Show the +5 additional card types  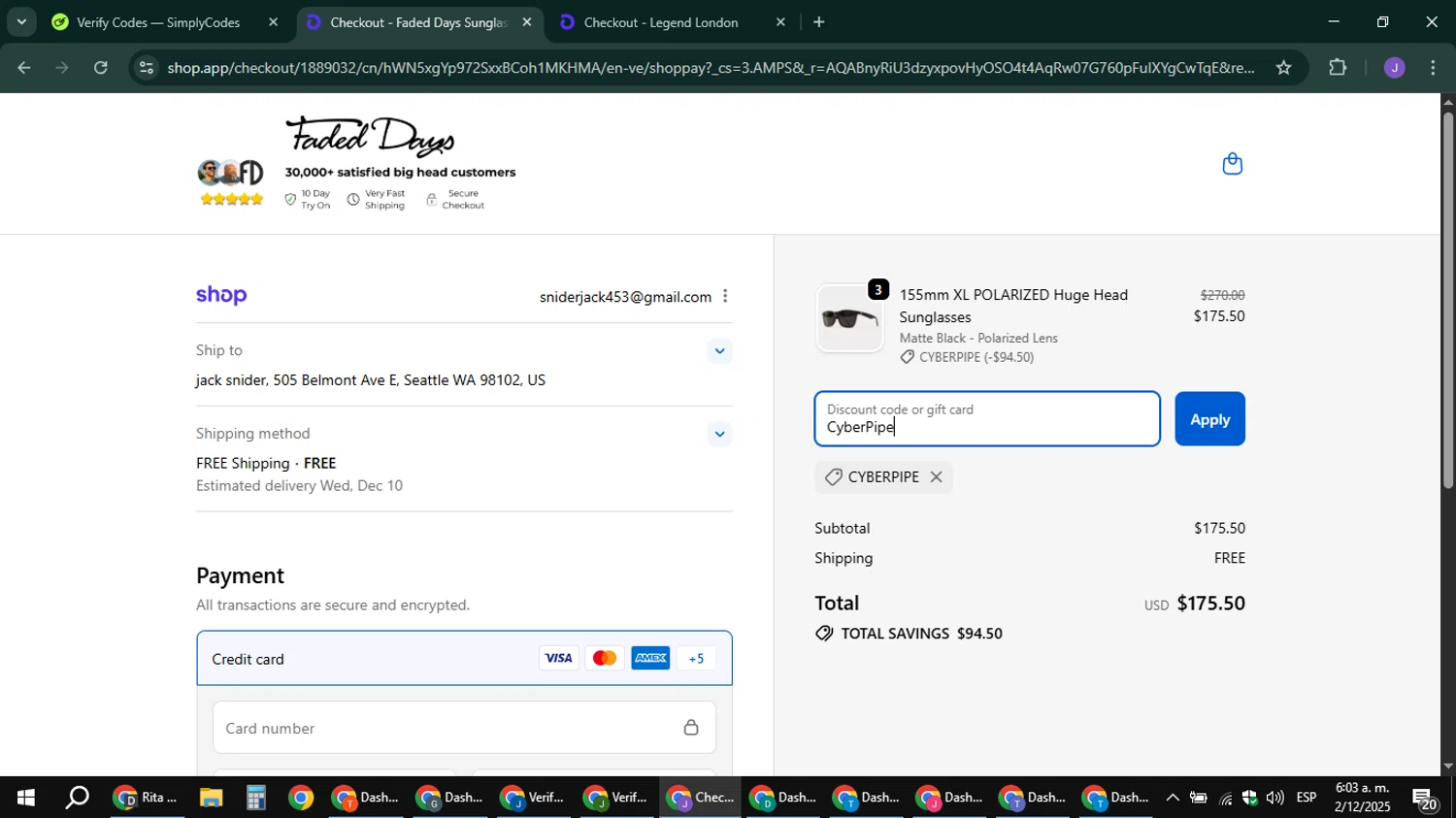pyautogui.click(x=696, y=659)
